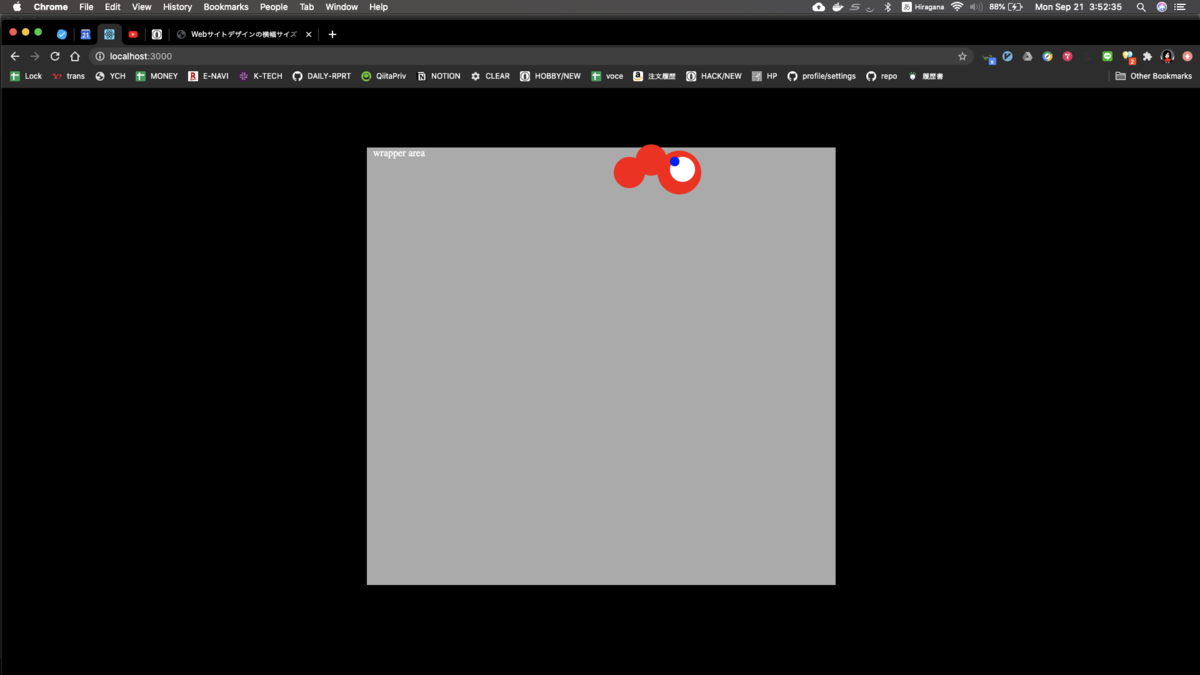Open the Window menu
Image resolution: width=1200 pixels, height=675 pixels.
pyautogui.click(x=341, y=7)
